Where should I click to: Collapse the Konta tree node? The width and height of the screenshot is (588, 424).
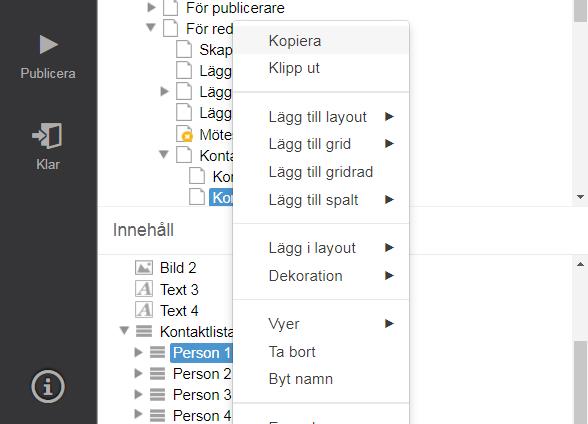[x=164, y=154]
